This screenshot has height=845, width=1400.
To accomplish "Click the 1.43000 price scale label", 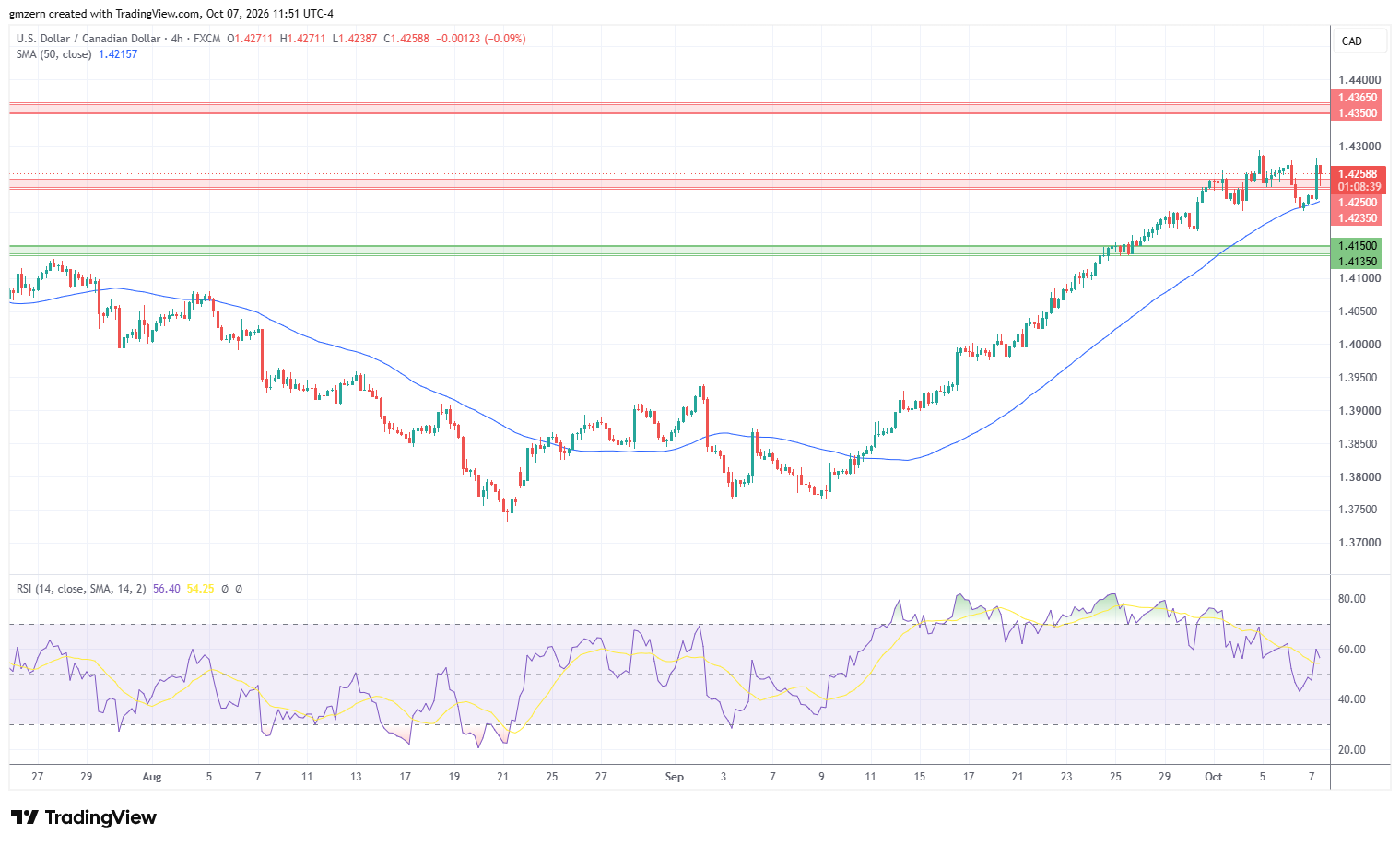I will (1359, 147).
